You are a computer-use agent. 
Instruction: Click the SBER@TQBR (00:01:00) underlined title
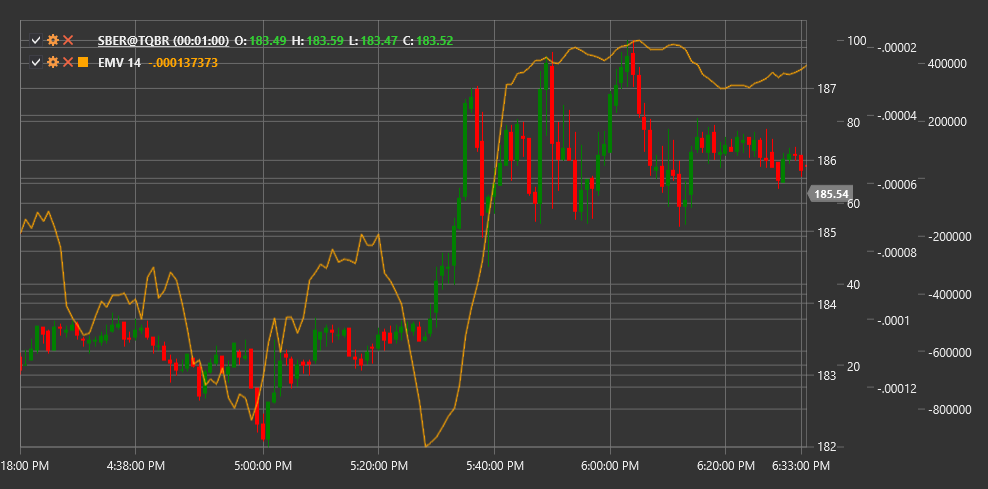tap(163, 41)
